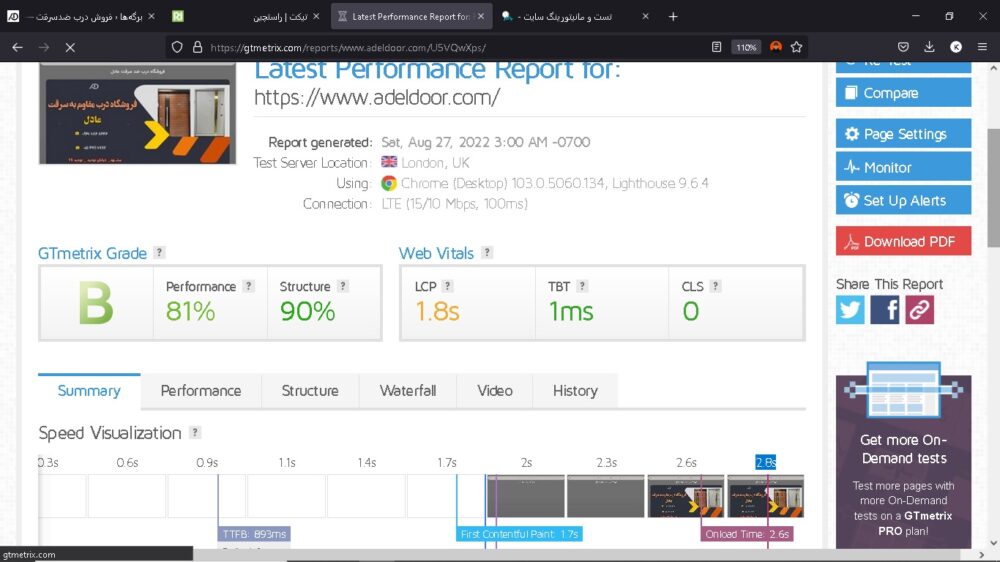1000x562 pixels.
Task: Open a new tab with plus button
Action: pyautogui.click(x=673, y=17)
